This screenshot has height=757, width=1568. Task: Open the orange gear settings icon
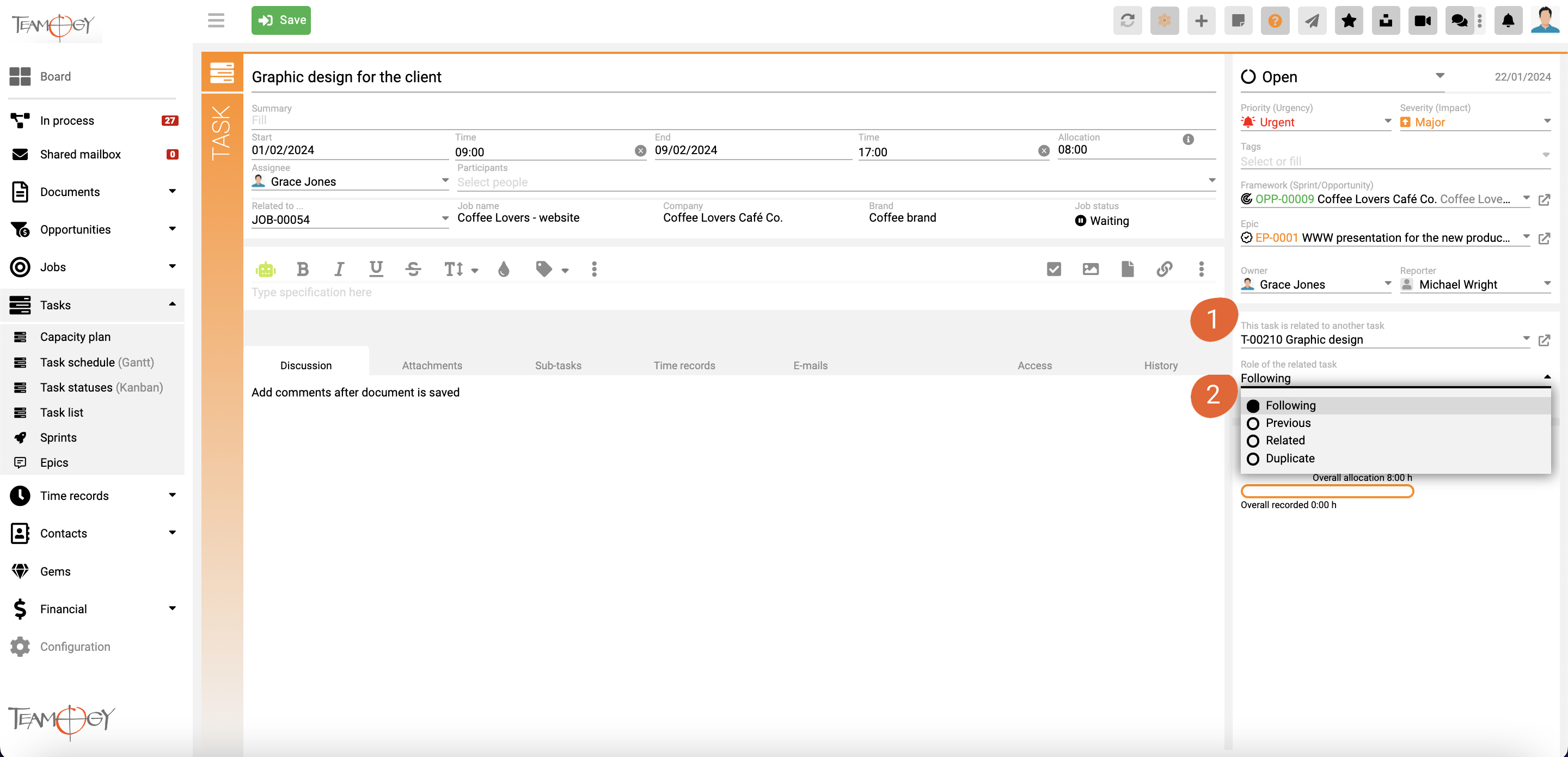coord(1164,21)
